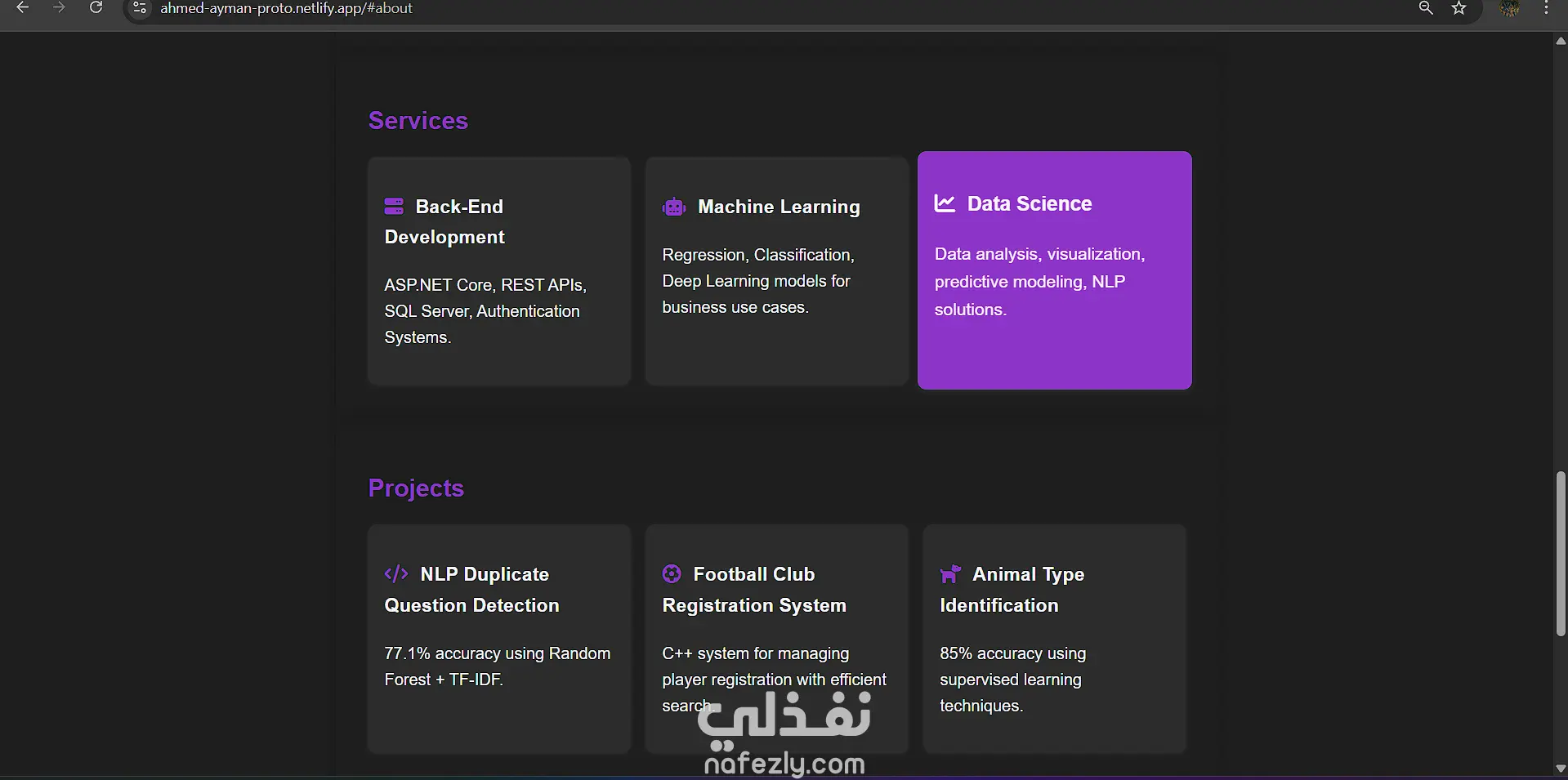Reload the current page
The image size is (1568, 780).
[96, 8]
